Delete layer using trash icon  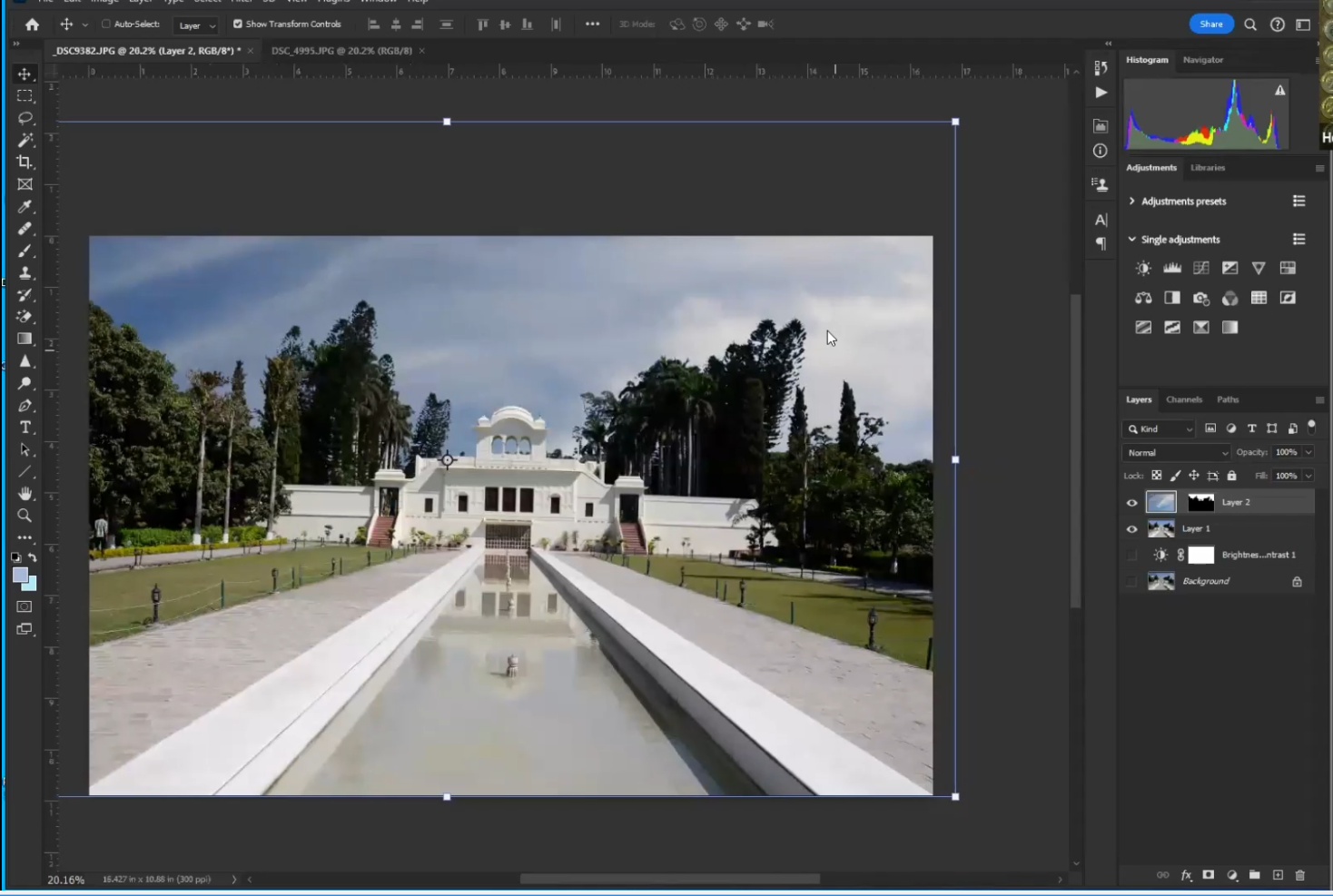(1299, 875)
